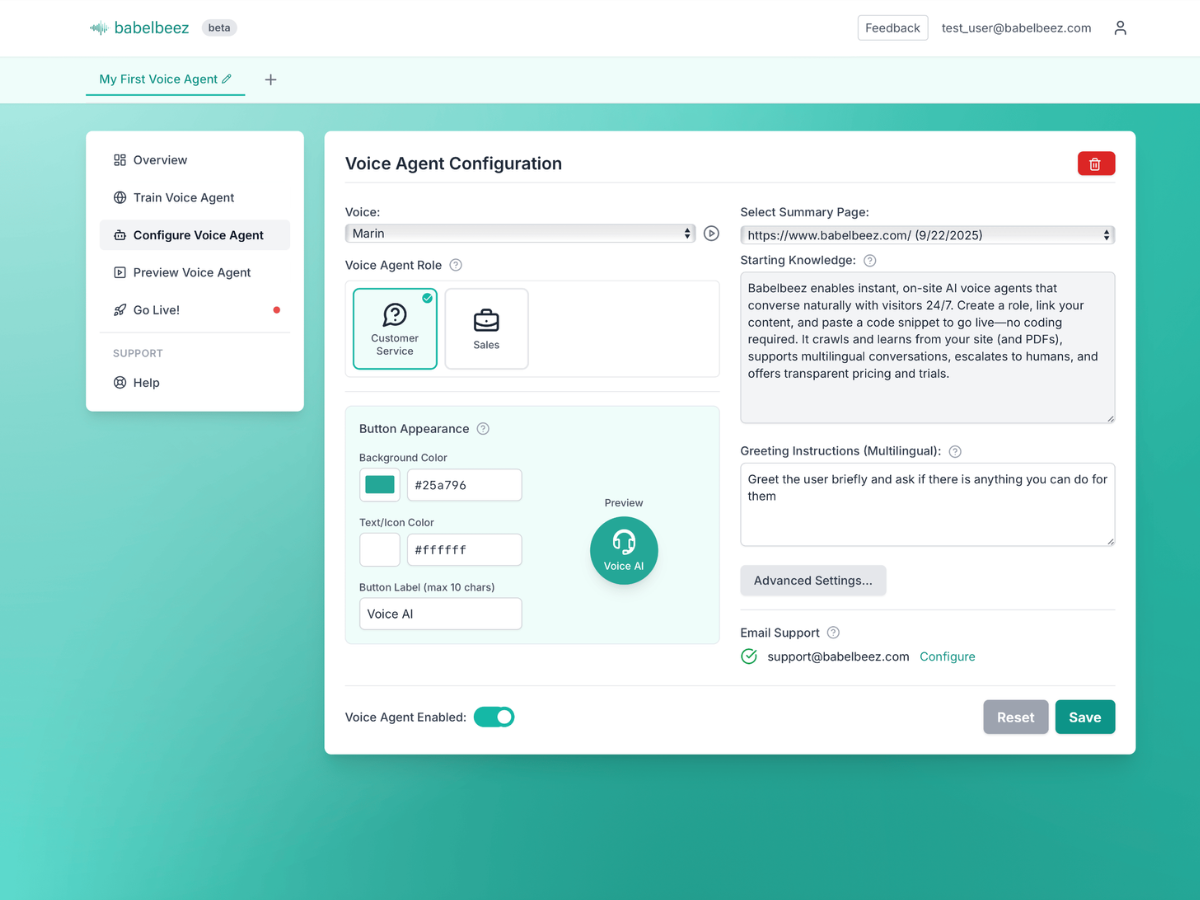Click the plus to add a new agent tab
Image resolution: width=1200 pixels, height=900 pixels.
(270, 79)
